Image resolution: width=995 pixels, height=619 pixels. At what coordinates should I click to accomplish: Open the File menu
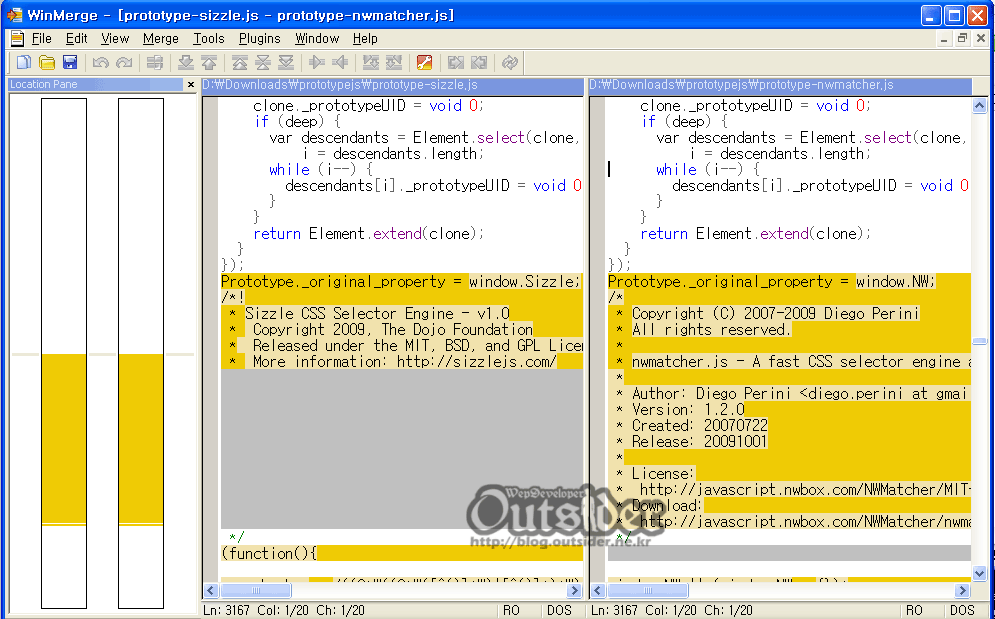coord(41,39)
